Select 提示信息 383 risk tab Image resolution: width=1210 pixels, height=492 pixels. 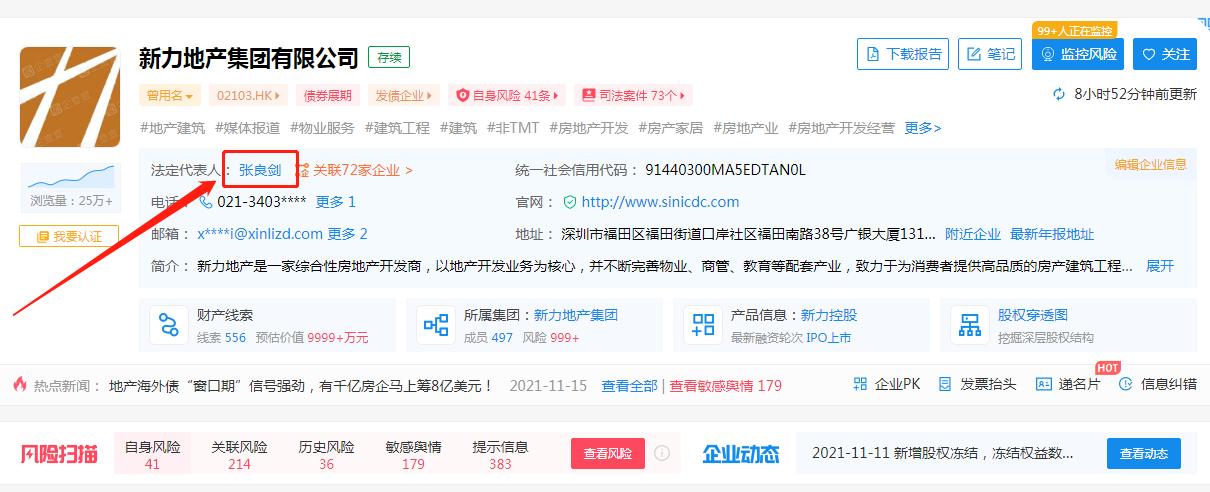pyautogui.click(x=500, y=455)
